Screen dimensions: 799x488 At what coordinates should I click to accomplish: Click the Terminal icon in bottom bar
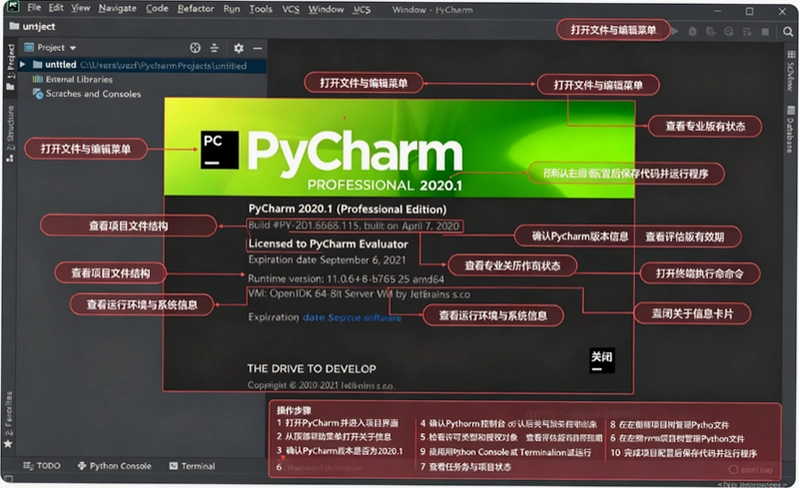click(173, 466)
